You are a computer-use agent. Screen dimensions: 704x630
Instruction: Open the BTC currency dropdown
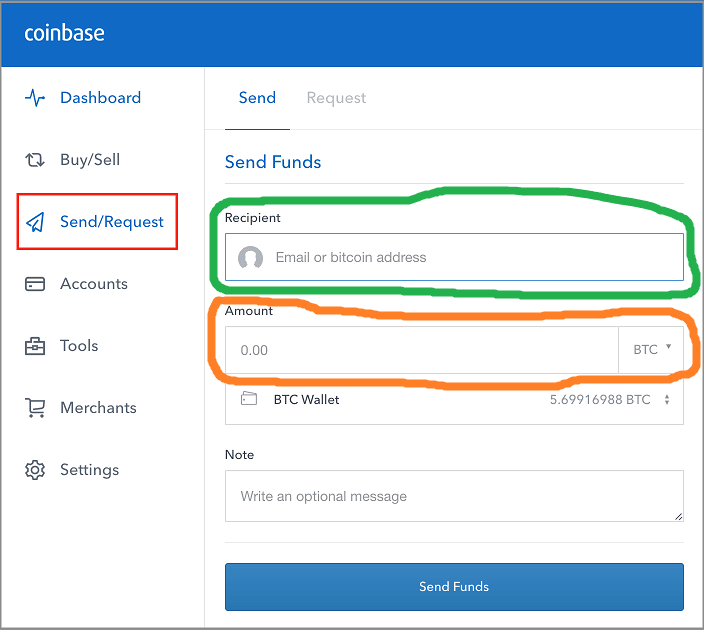(x=651, y=349)
